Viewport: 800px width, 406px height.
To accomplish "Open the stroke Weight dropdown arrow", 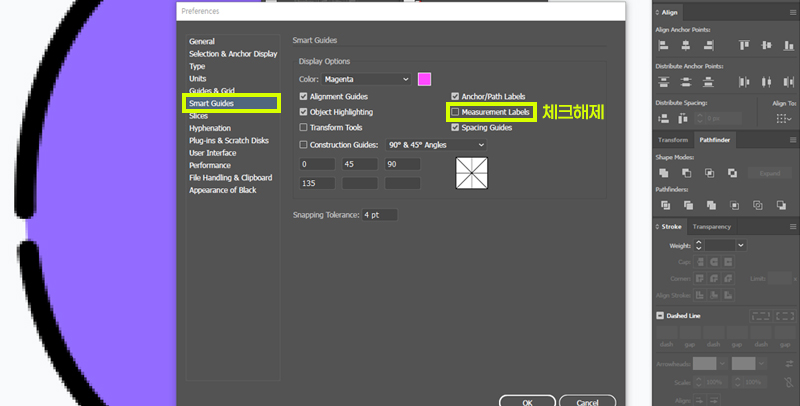I will coord(741,245).
